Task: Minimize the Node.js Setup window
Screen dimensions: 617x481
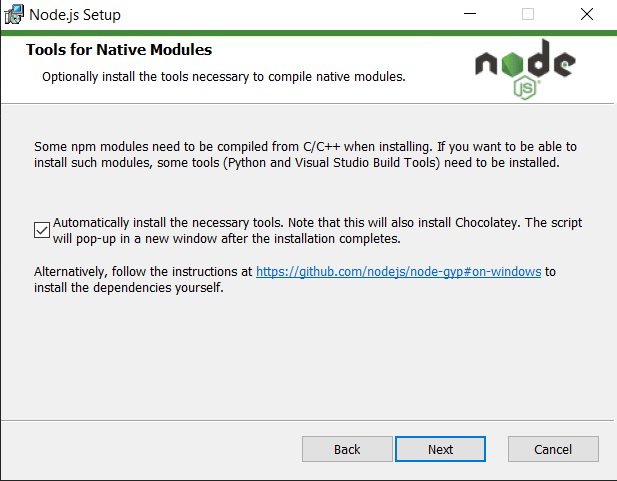Action: click(469, 14)
